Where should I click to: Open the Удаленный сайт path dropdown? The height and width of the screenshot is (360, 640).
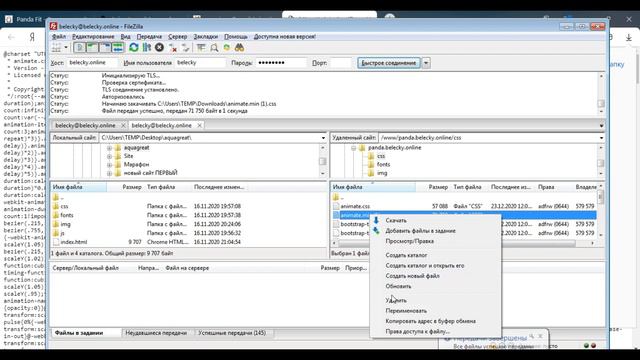click(601, 138)
